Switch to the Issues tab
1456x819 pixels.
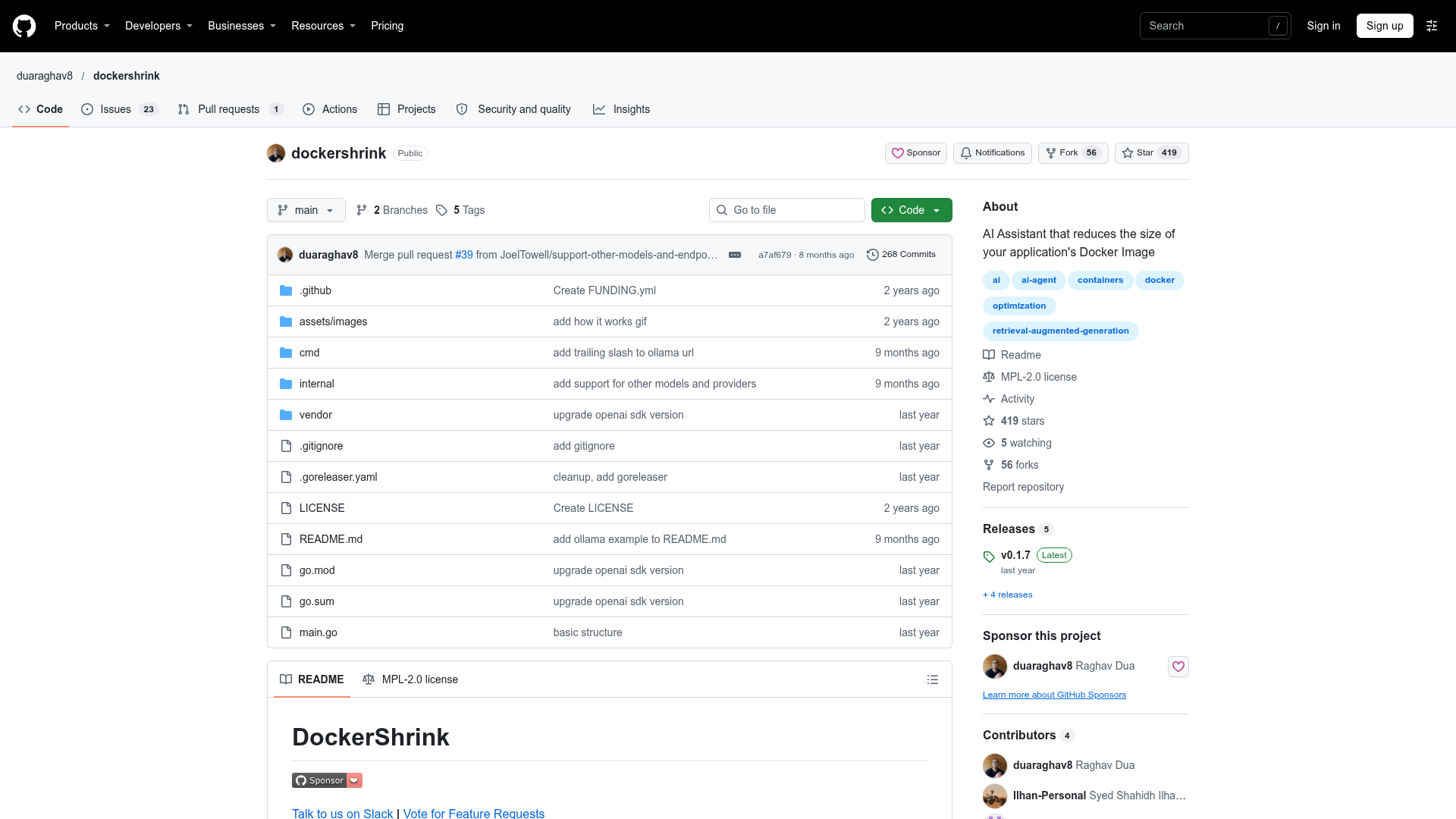(x=120, y=109)
